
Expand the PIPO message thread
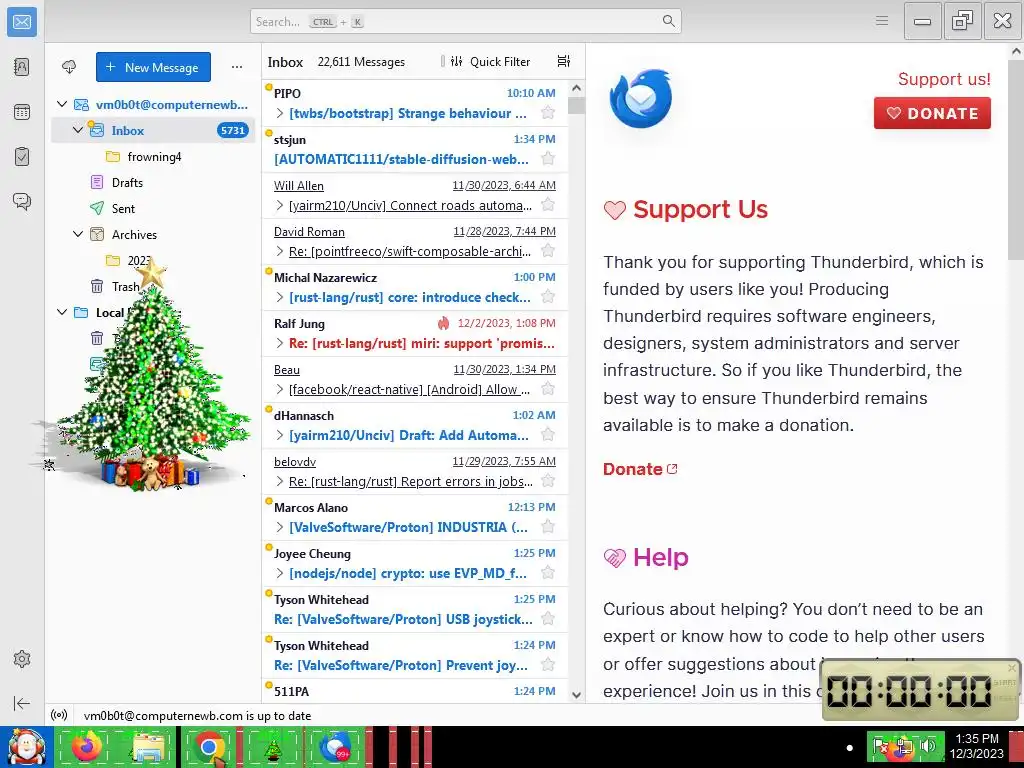[x=280, y=113]
